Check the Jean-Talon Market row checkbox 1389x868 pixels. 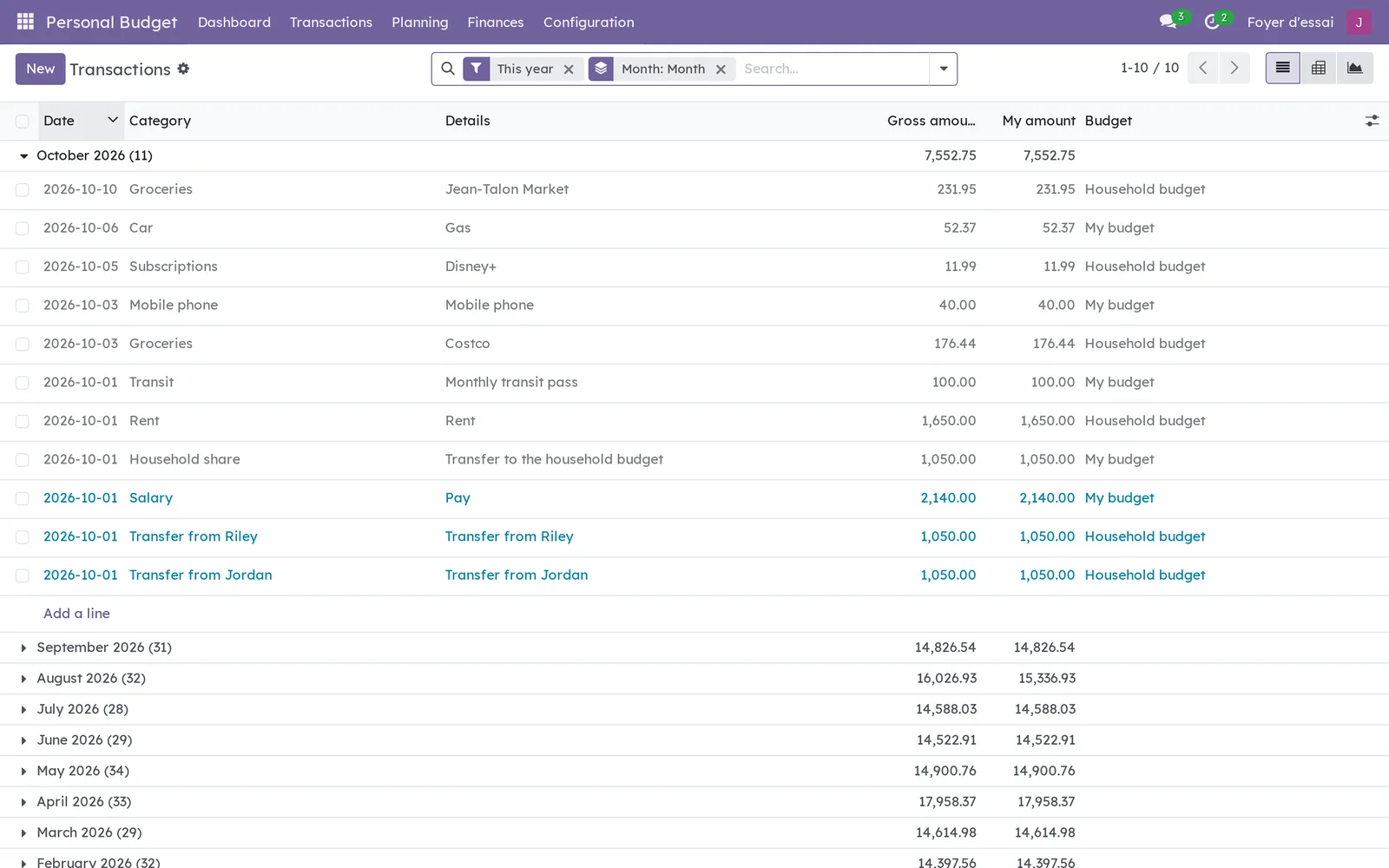pos(23,190)
